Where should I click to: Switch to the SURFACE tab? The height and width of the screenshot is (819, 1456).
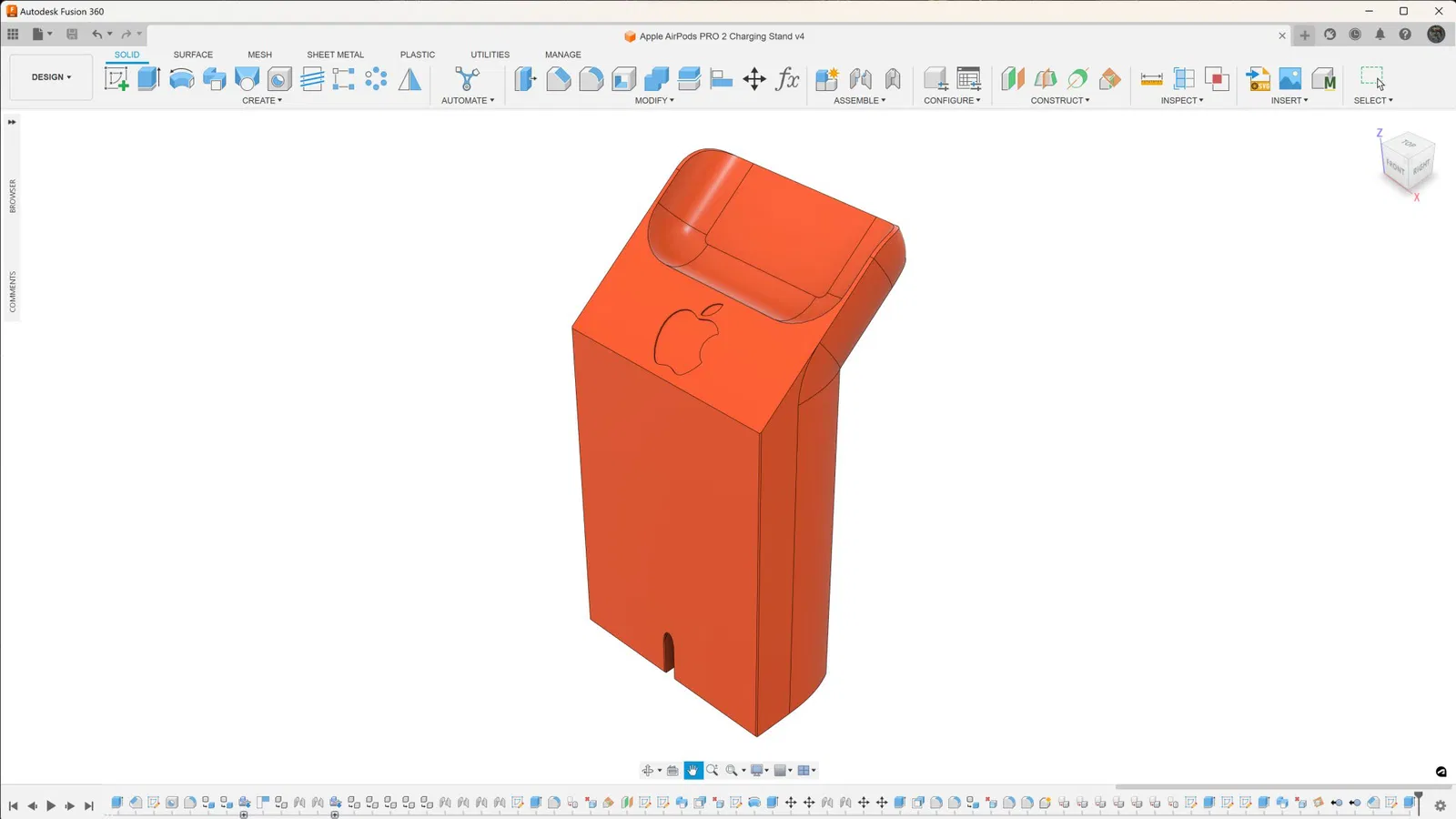point(193,55)
